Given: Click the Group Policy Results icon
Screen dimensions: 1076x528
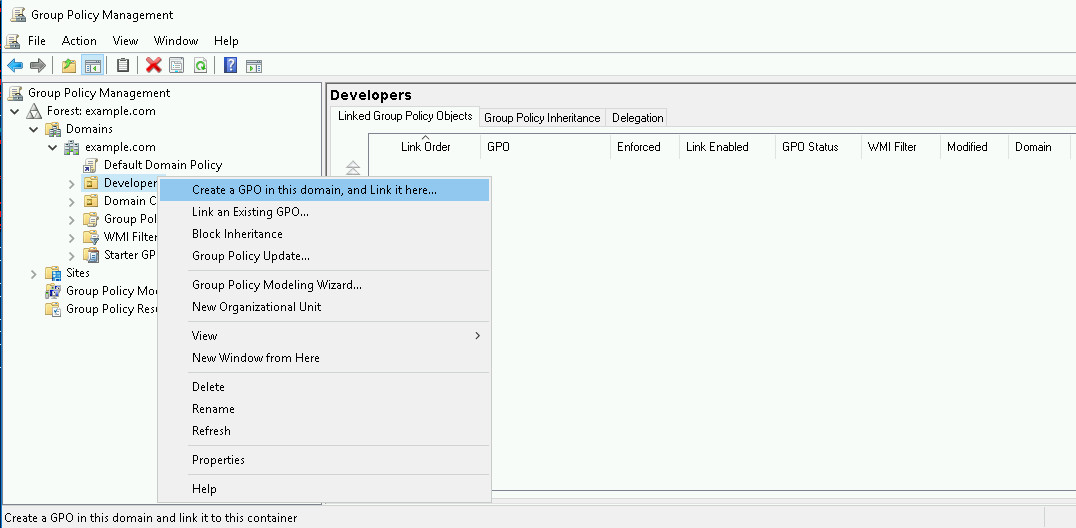Looking at the screenshot, I should (53, 309).
